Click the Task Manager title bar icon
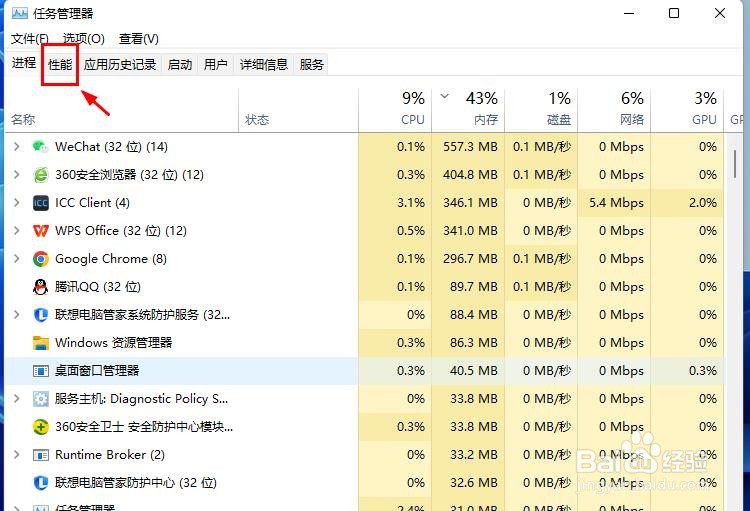 20,13
